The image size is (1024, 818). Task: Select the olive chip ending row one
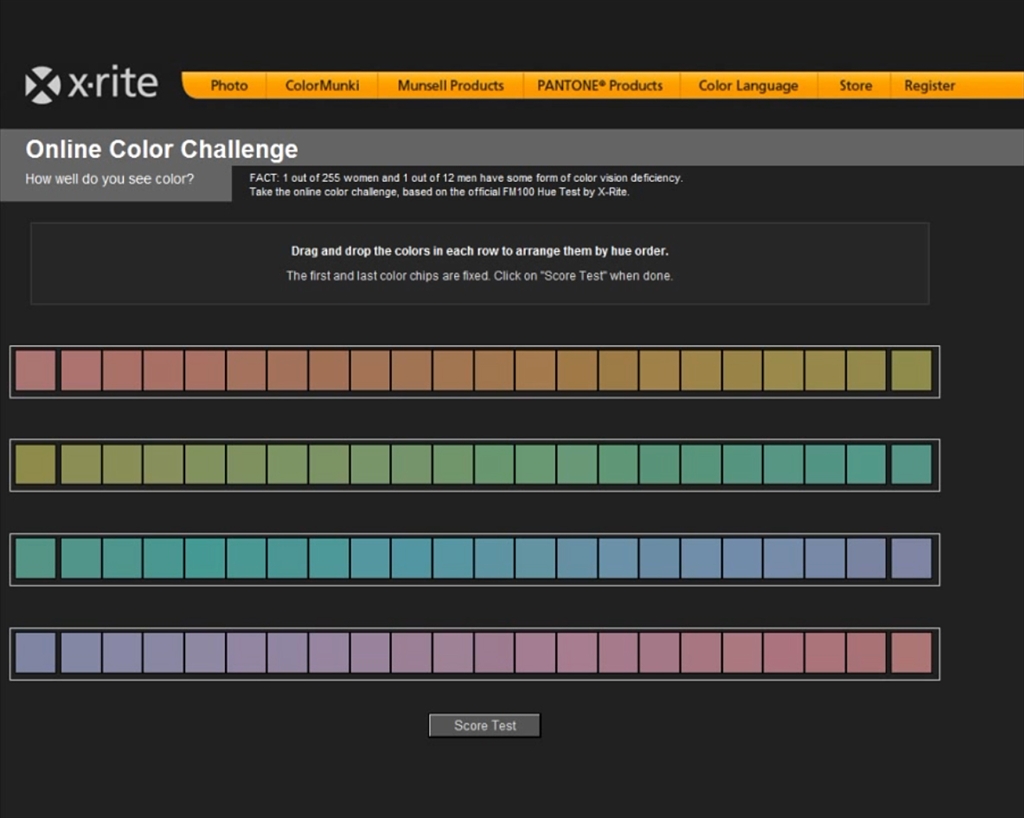[911, 371]
